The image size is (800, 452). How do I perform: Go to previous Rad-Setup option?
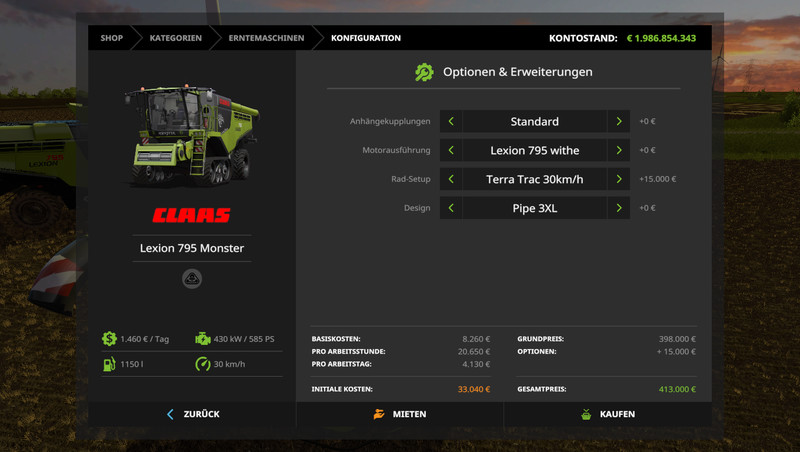[451, 180]
